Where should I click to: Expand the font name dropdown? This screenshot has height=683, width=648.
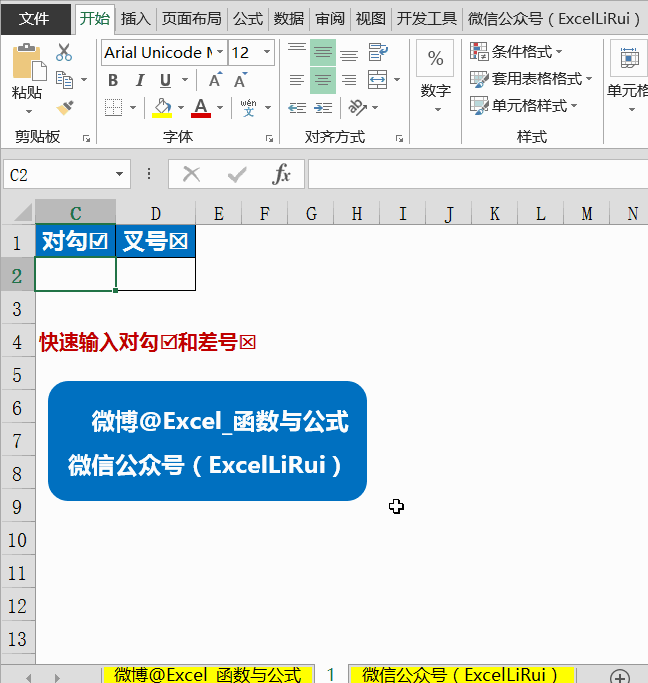(x=220, y=52)
